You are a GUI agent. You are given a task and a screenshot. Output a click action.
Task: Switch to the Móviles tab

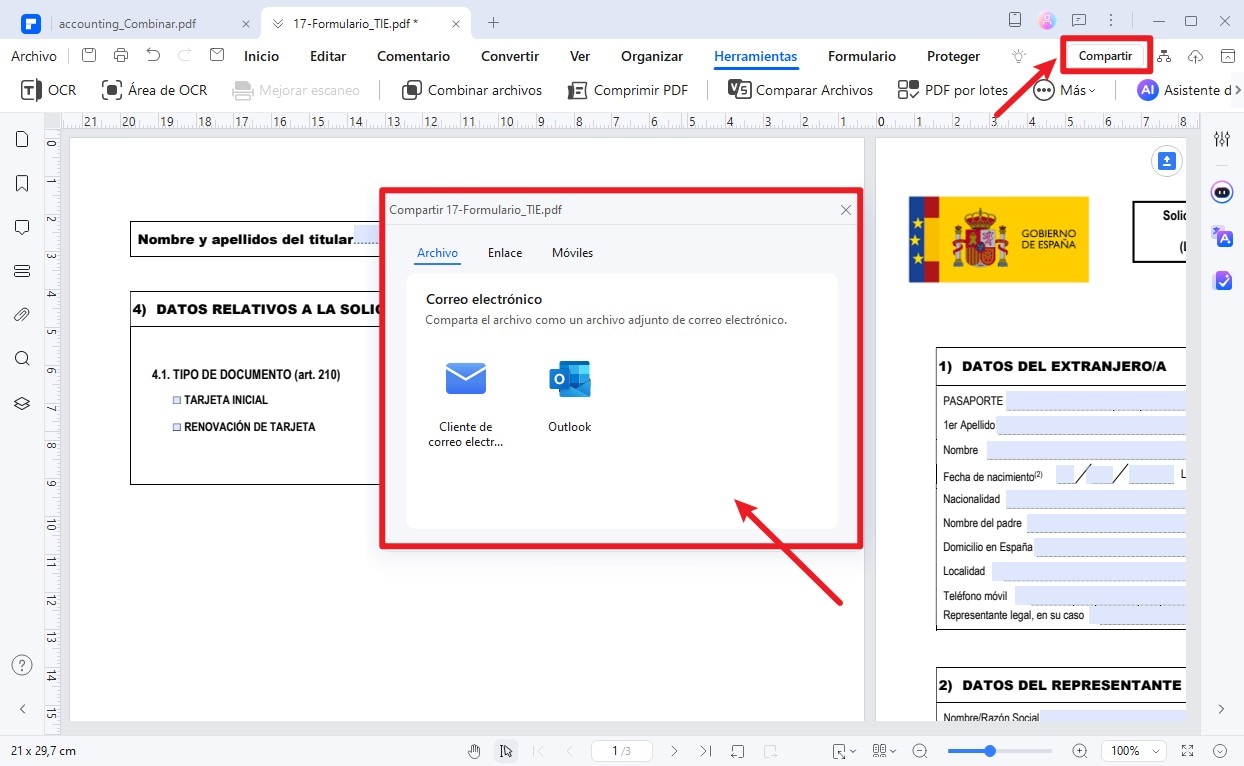[x=572, y=253]
